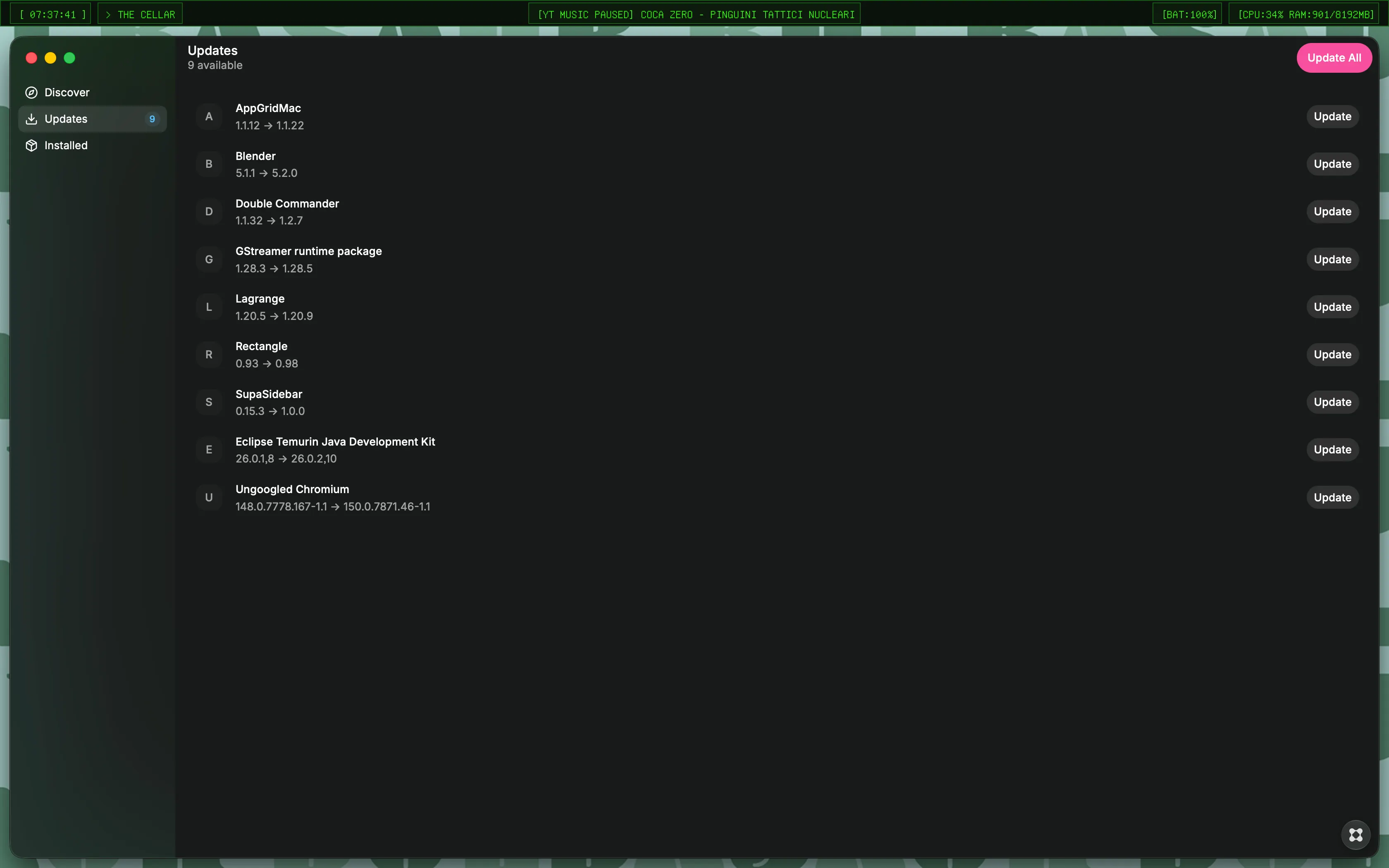Update SupaSidebar to 1.0.0

tap(1332, 403)
